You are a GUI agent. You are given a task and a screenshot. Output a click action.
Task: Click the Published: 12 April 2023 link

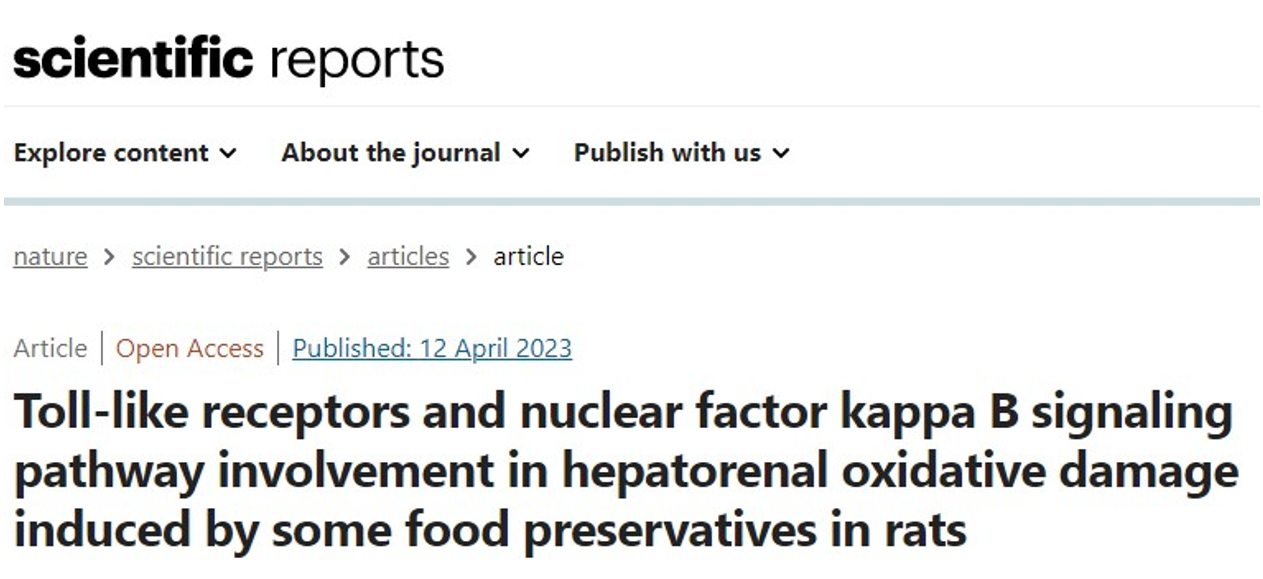coord(432,348)
